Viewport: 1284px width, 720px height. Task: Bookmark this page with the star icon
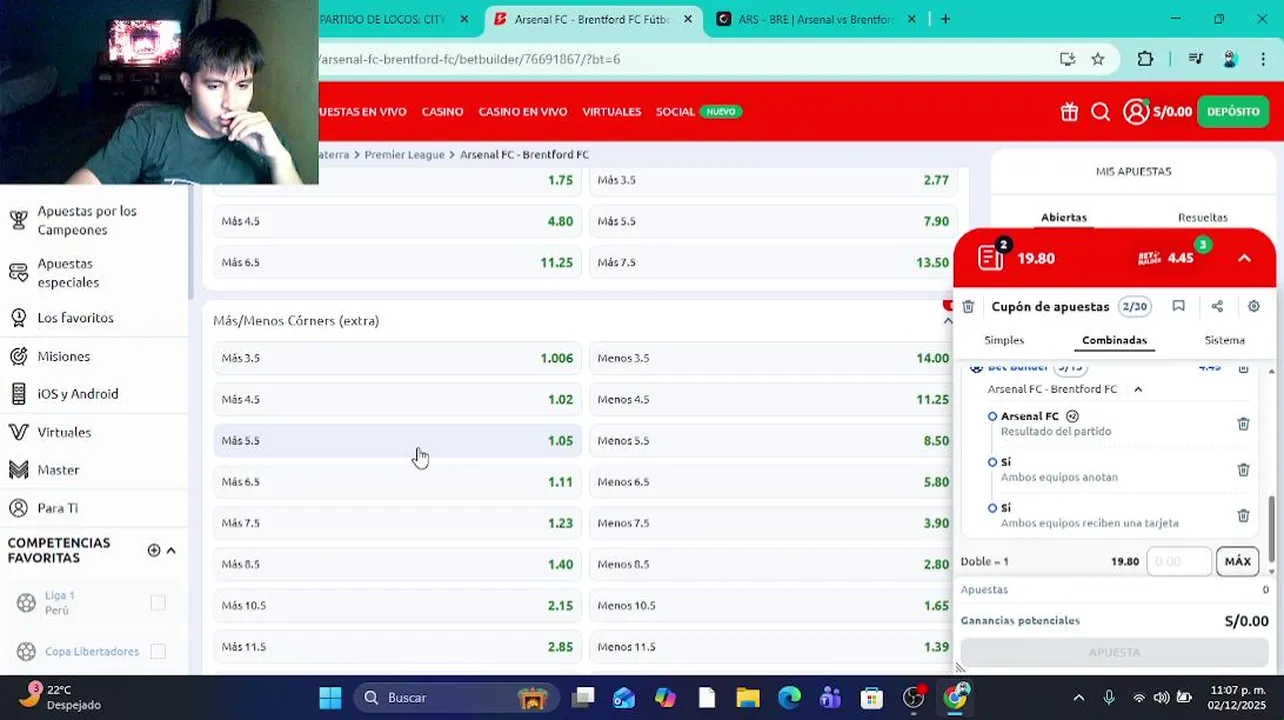click(x=1098, y=59)
